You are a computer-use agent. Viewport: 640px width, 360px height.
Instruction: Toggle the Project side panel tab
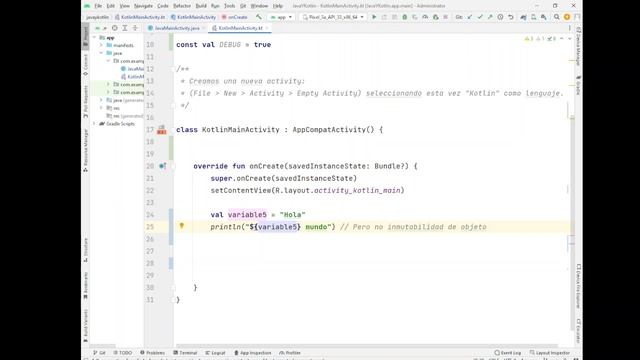pos(85,37)
